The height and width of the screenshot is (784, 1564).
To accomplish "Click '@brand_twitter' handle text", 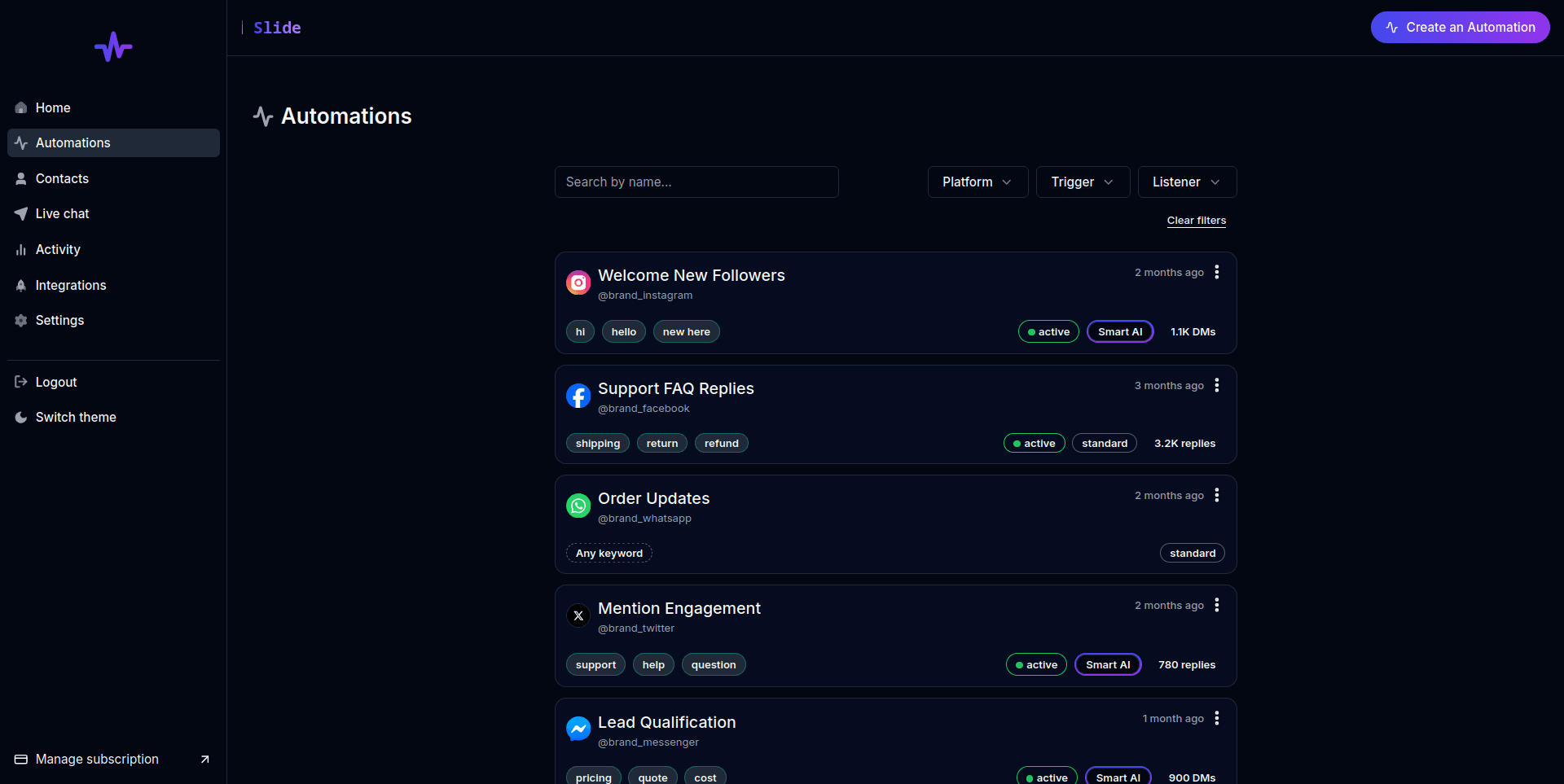I will point(636,629).
